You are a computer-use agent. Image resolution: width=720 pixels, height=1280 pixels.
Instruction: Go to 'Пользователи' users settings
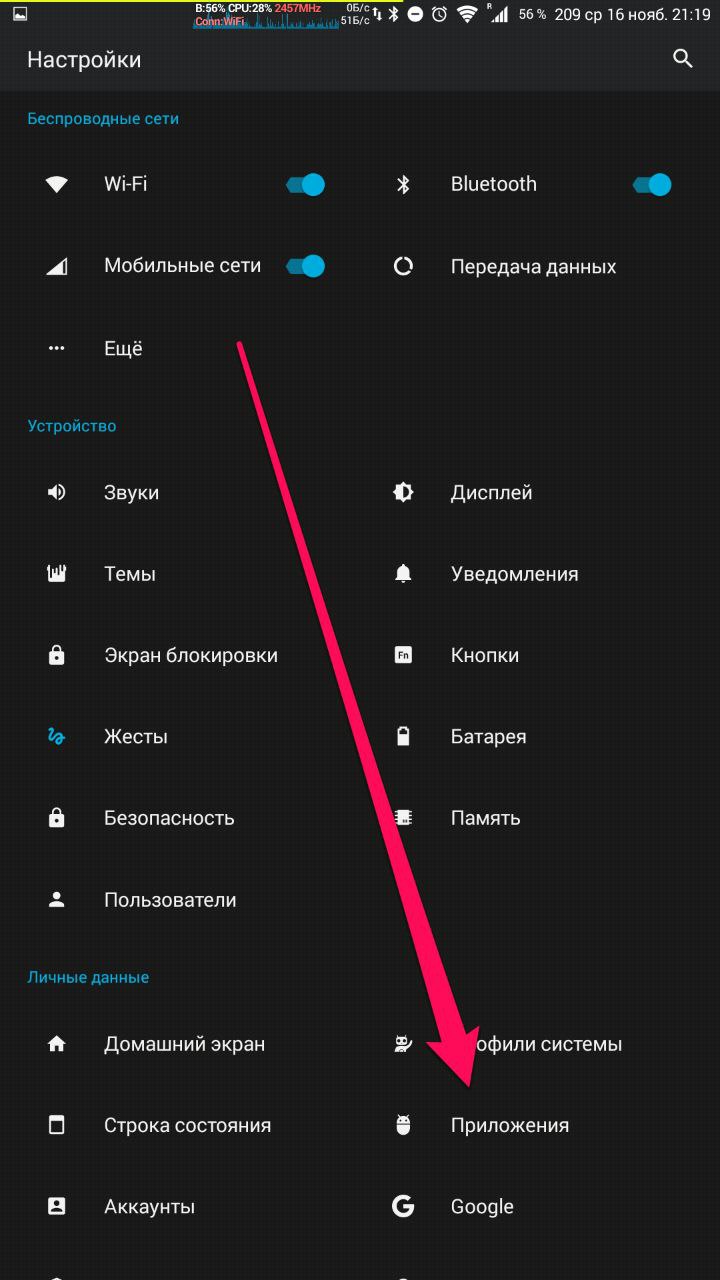(170, 900)
